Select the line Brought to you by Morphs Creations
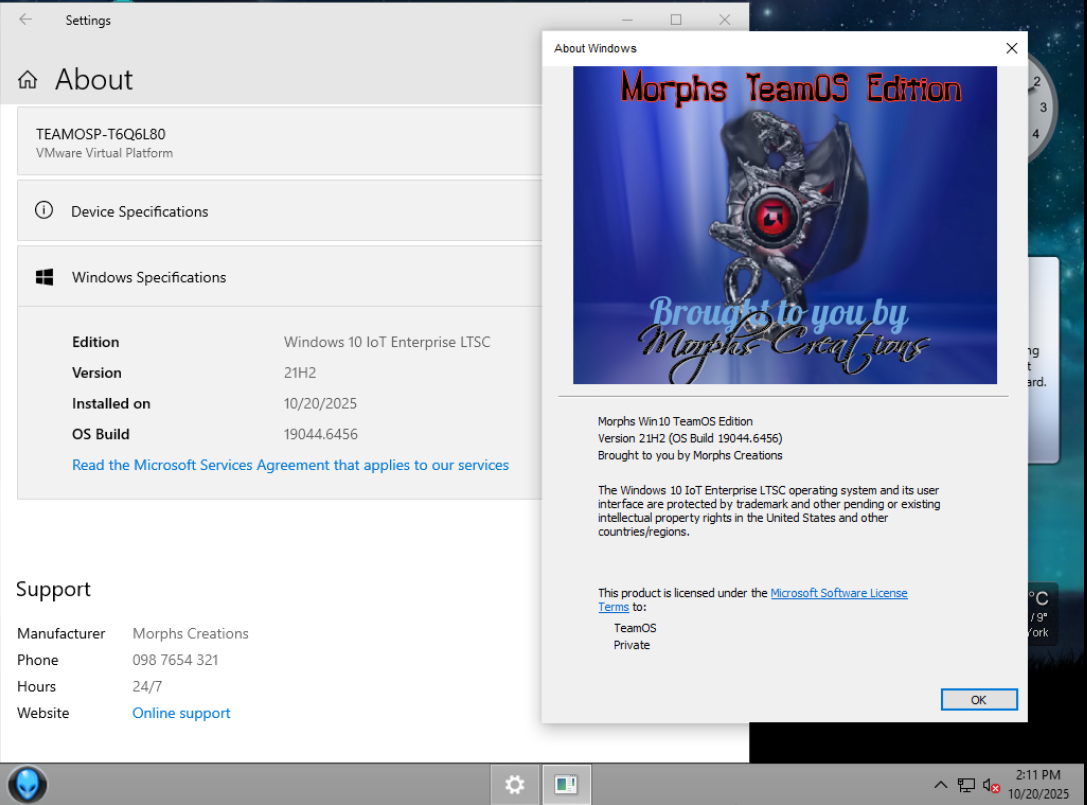 [690, 456]
